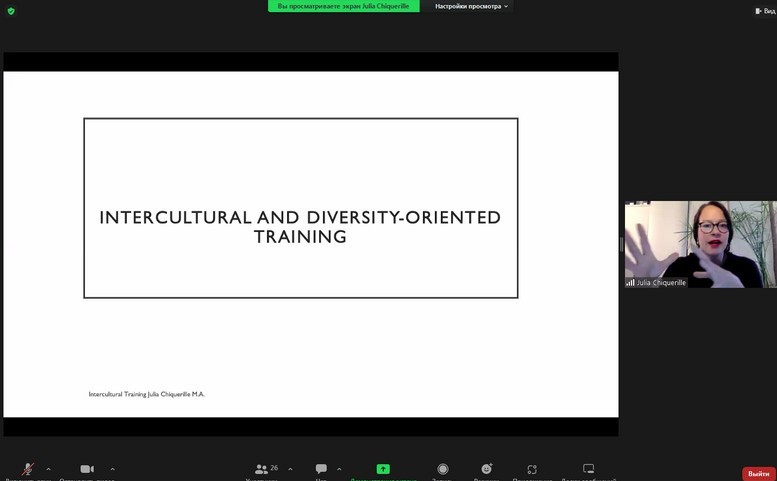Screen dimensions: 777x481
Task: Open the whiteboards icon
Action: (x=588, y=468)
